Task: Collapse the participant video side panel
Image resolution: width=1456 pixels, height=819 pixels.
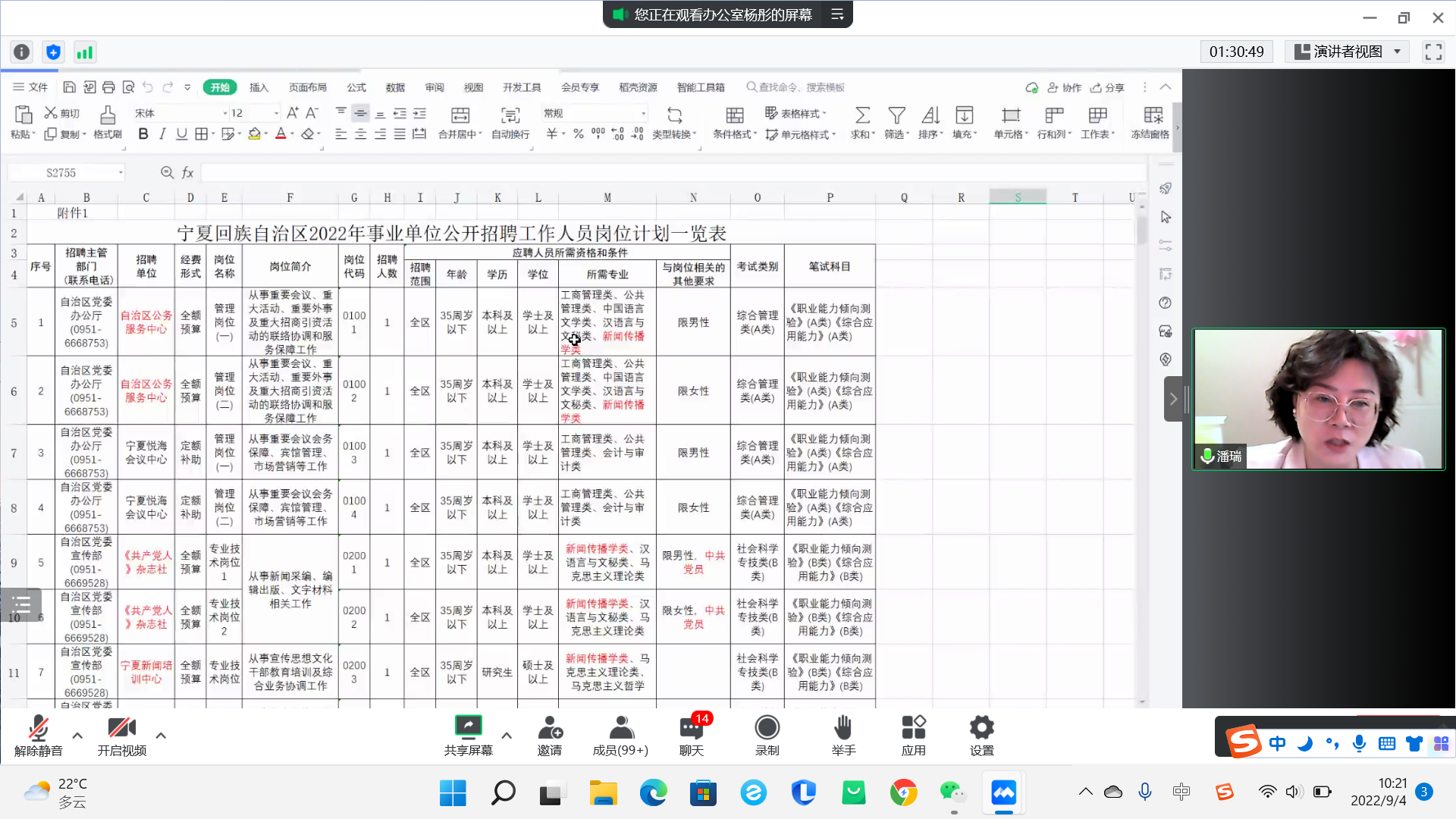Action: pos(1173,399)
